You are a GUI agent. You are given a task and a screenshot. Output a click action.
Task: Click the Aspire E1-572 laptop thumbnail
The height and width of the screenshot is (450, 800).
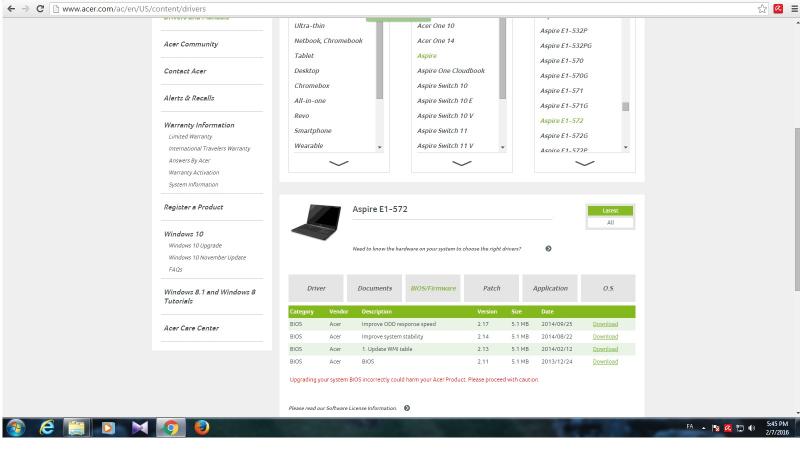(317, 222)
